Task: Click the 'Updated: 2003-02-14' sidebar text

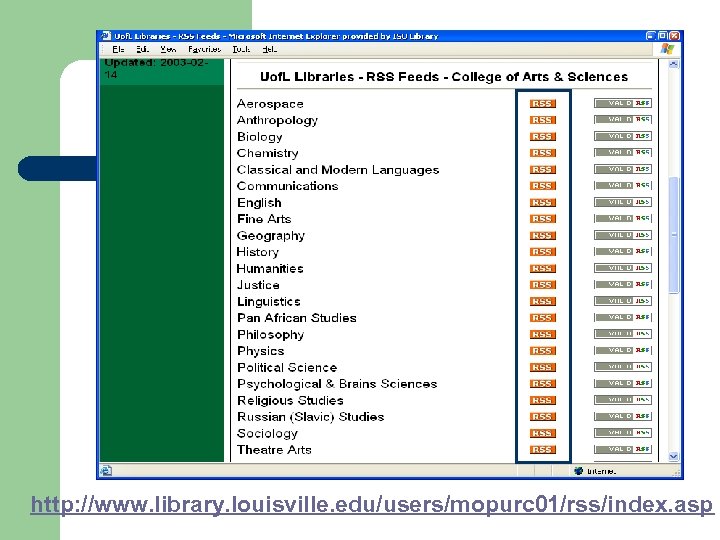Action: [x=156, y=68]
